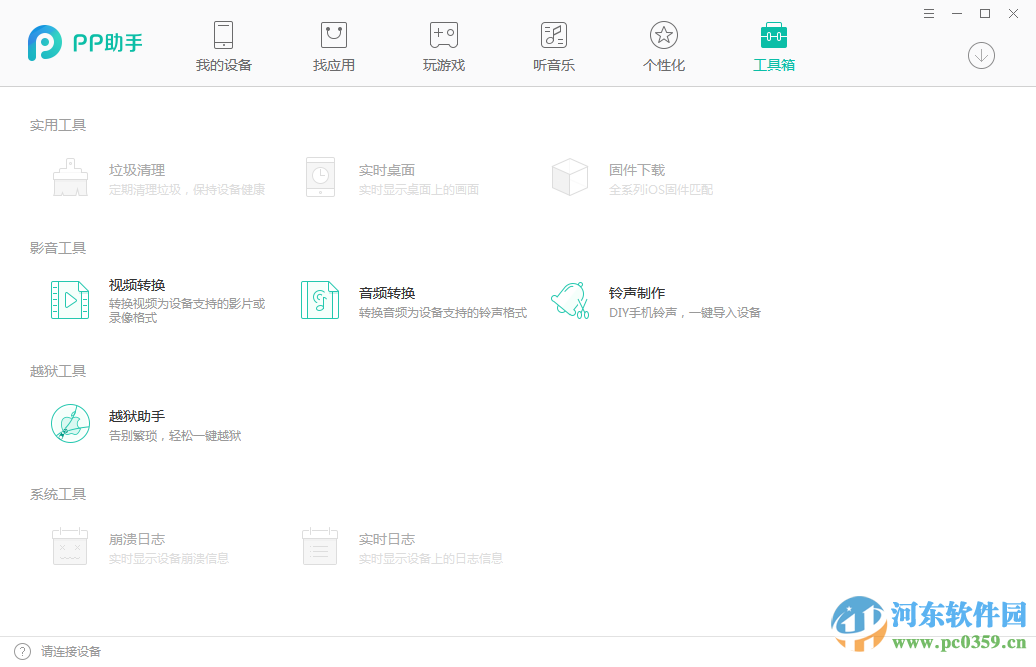Open the hamburger settings menu
Image resolution: width=1036 pixels, height=667 pixels.
928,13
